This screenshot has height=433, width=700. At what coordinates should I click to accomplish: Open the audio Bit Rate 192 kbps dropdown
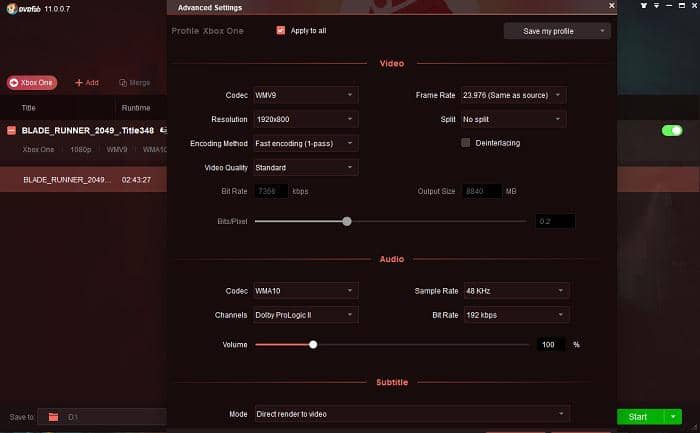click(x=517, y=315)
